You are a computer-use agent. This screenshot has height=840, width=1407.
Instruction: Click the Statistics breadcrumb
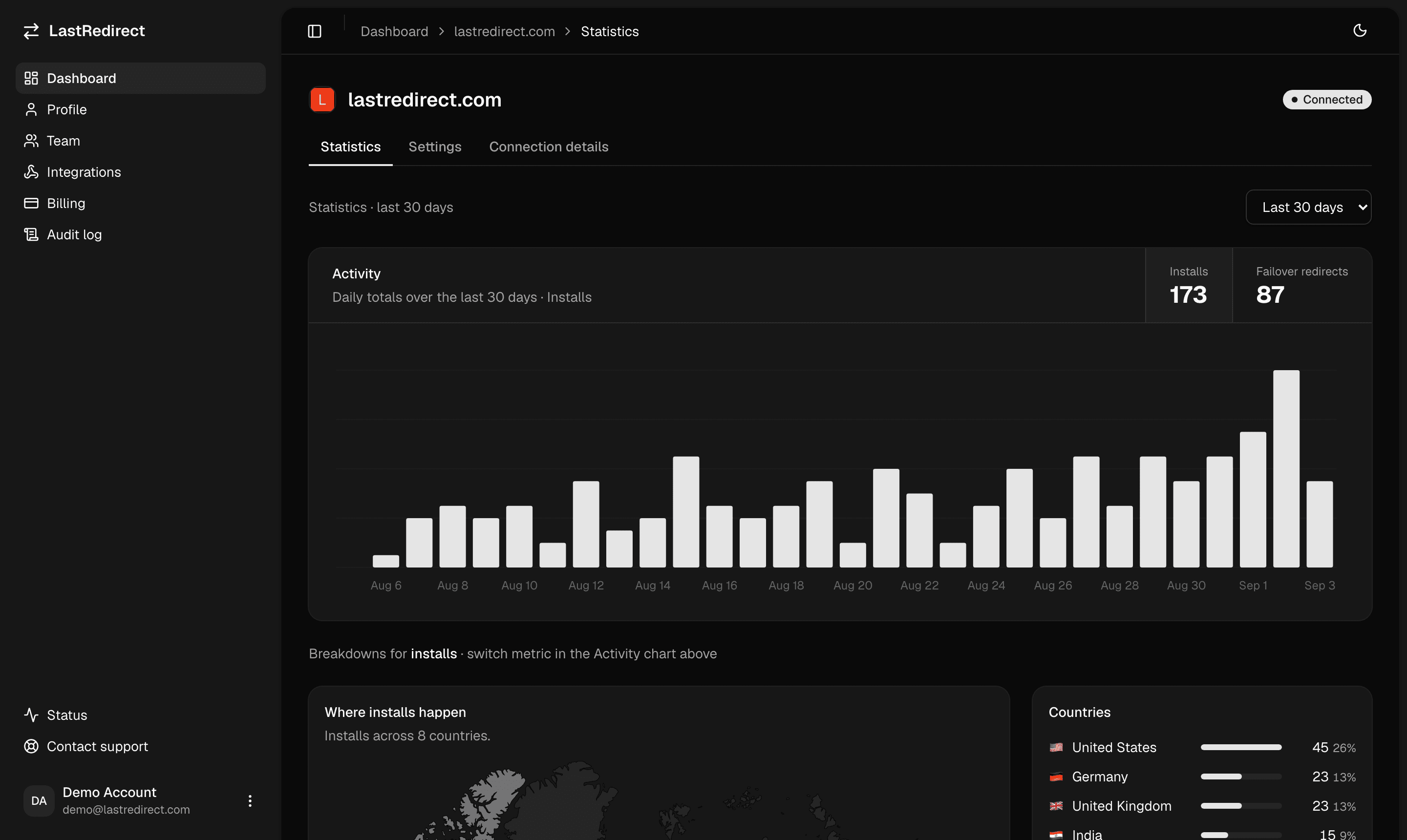(x=609, y=32)
